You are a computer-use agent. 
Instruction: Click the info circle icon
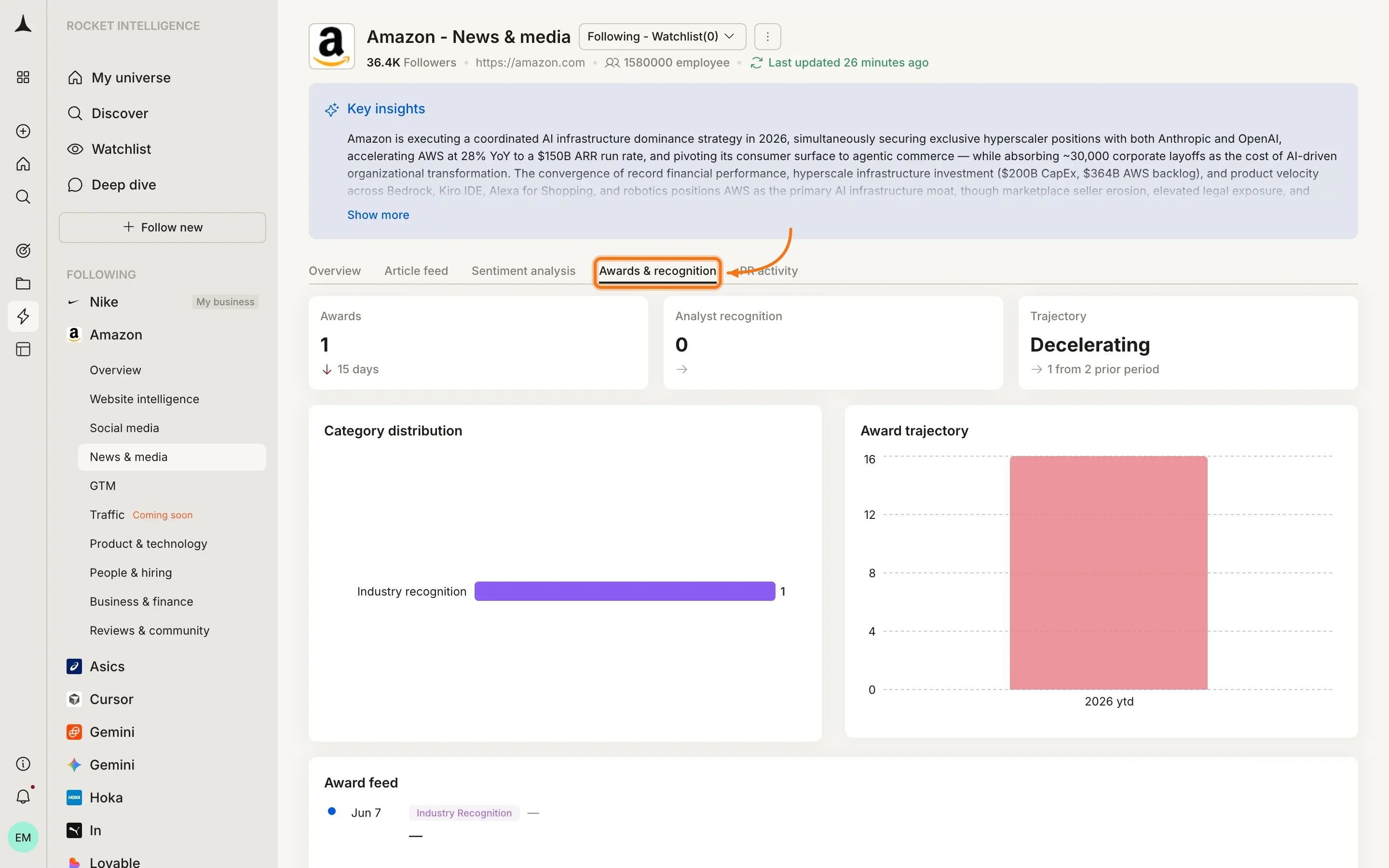point(23,764)
